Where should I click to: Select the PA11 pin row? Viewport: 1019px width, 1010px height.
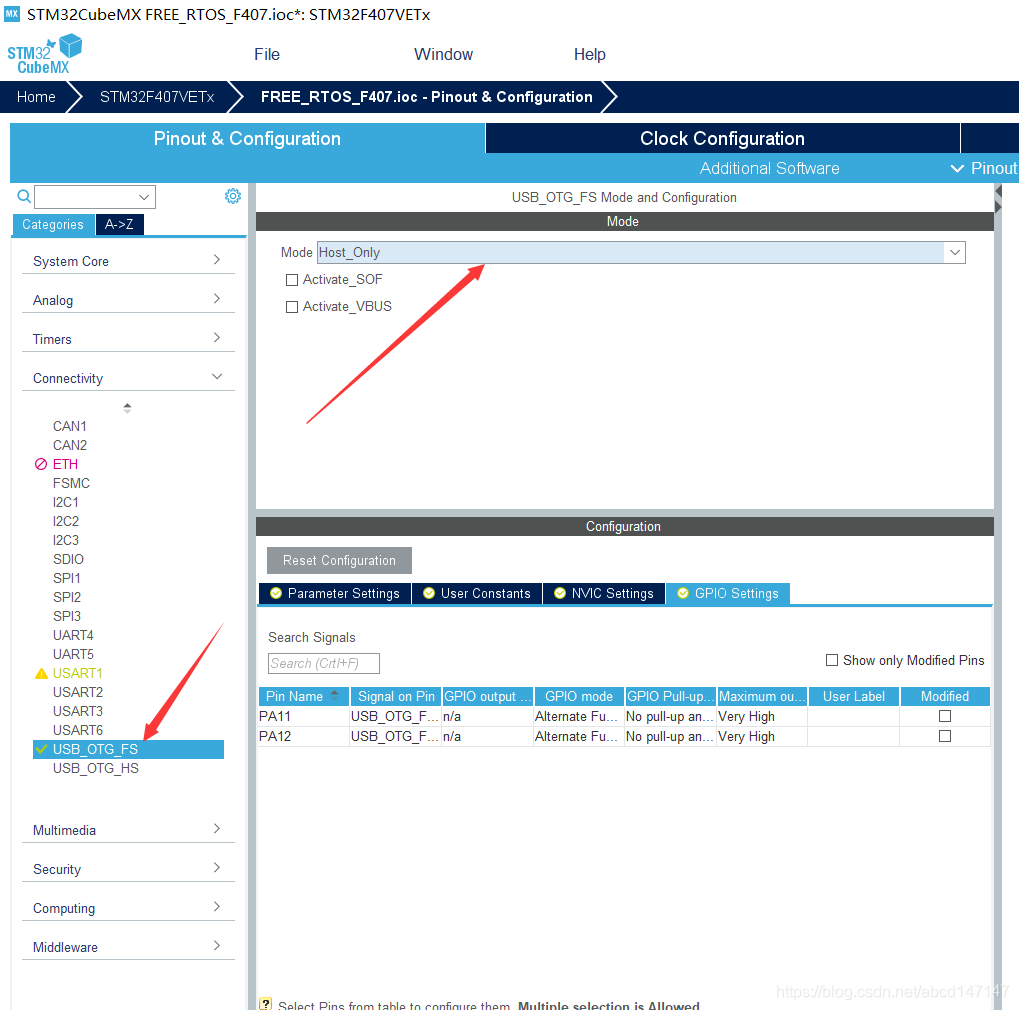(624, 716)
